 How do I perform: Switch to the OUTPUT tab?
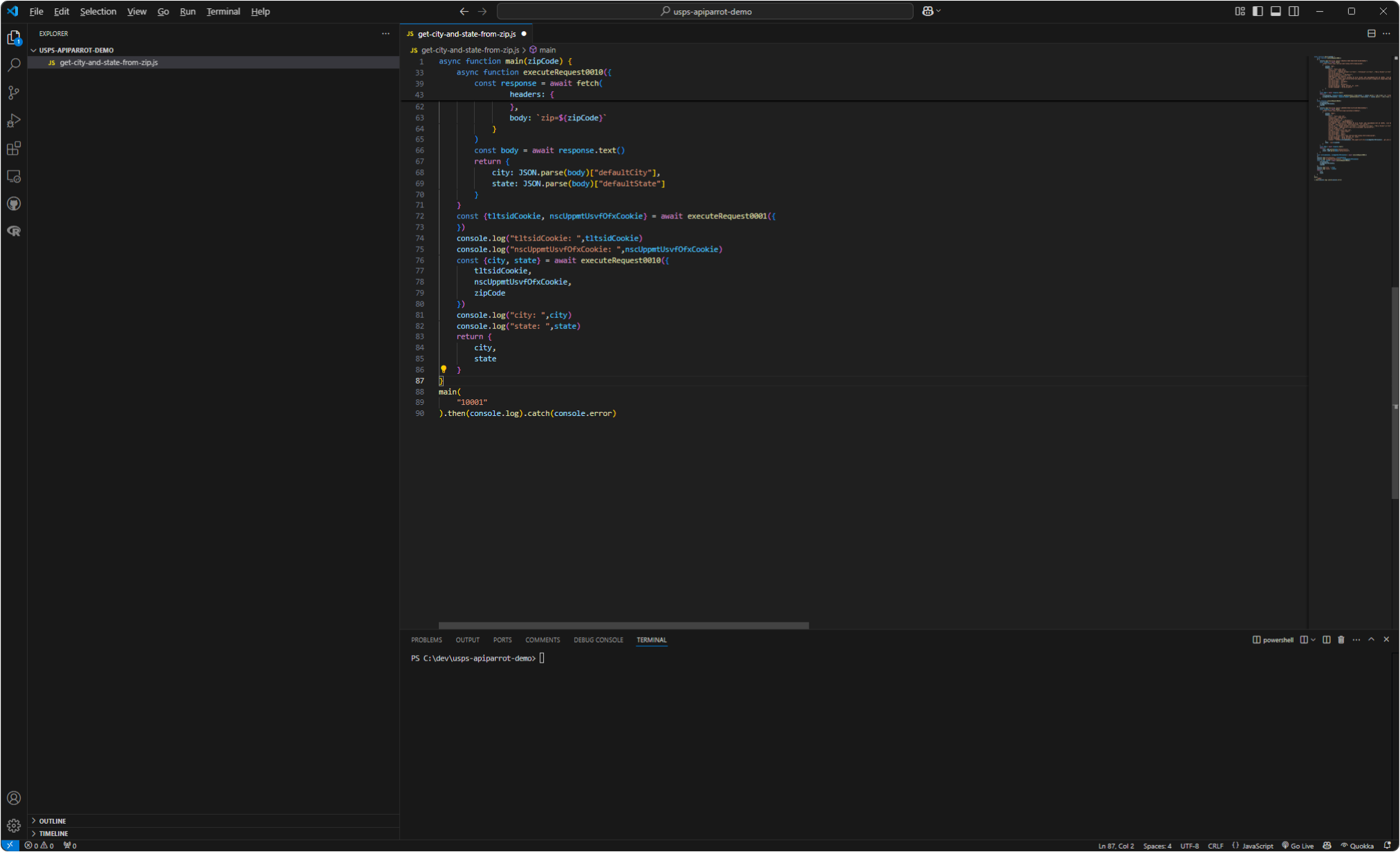[x=467, y=640]
